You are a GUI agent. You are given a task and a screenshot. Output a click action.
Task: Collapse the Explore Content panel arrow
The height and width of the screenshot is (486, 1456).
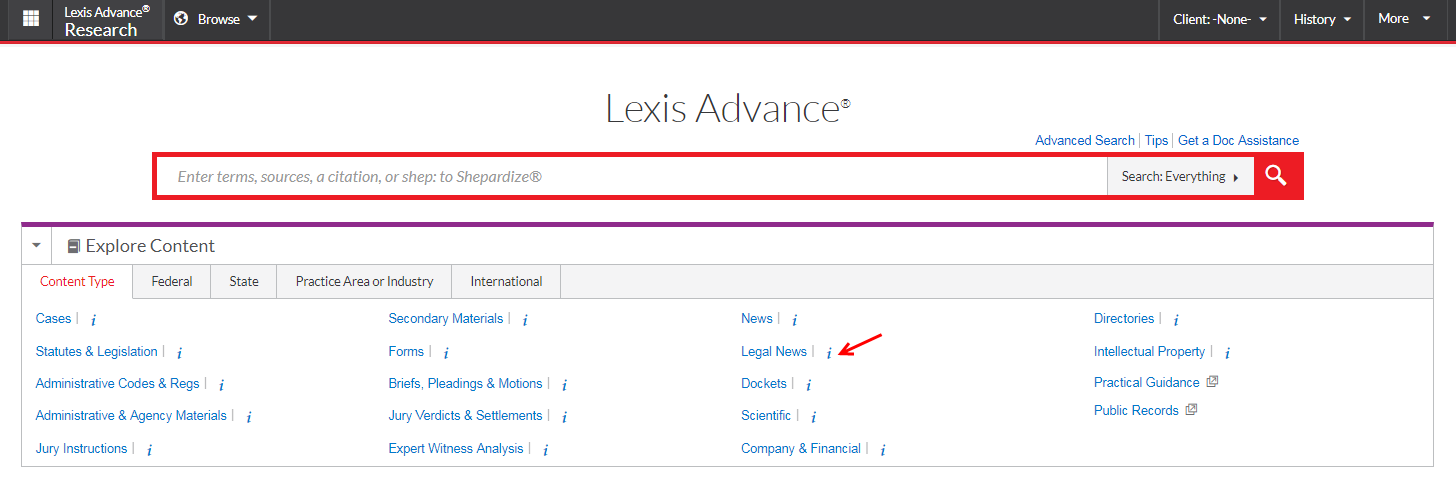pyautogui.click(x=36, y=245)
